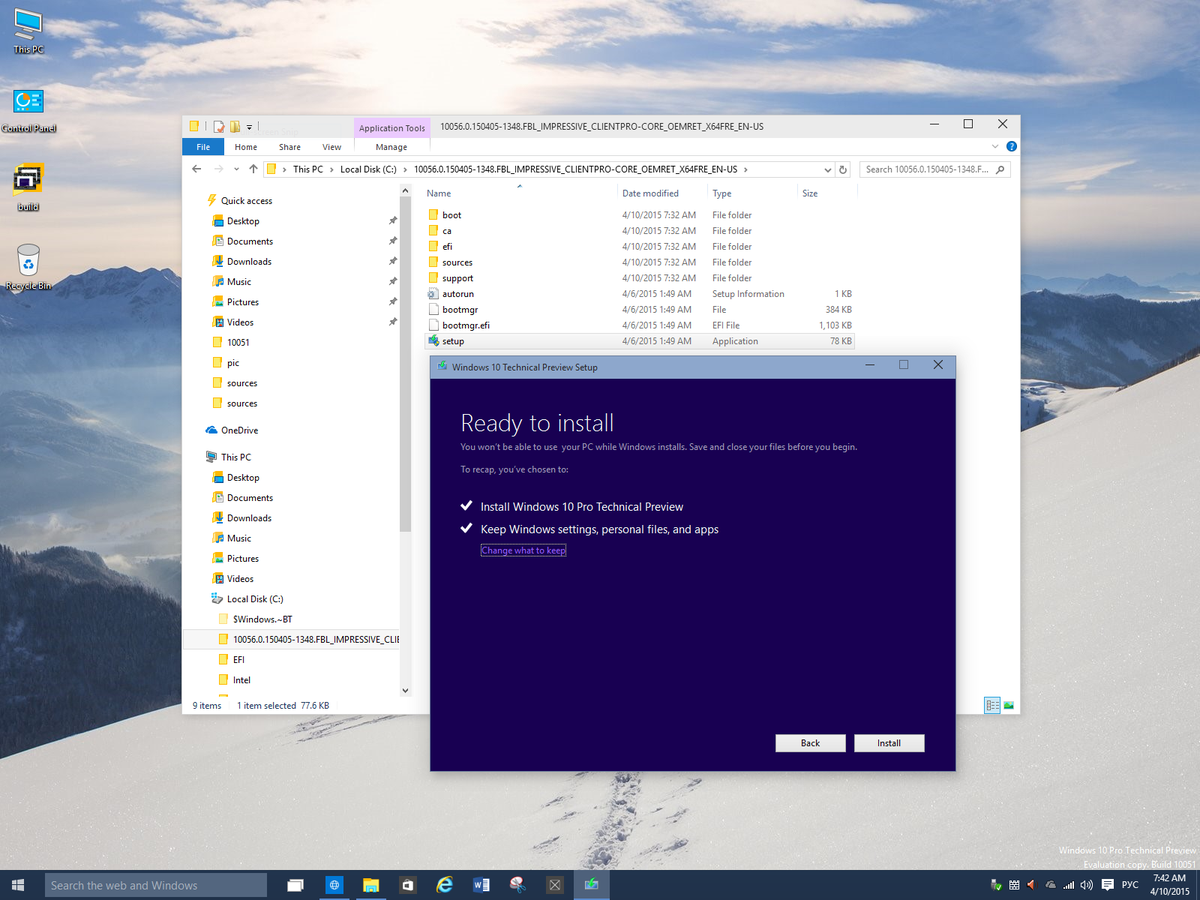Select the build desktop icon
1200x900 pixels.
coord(28,188)
